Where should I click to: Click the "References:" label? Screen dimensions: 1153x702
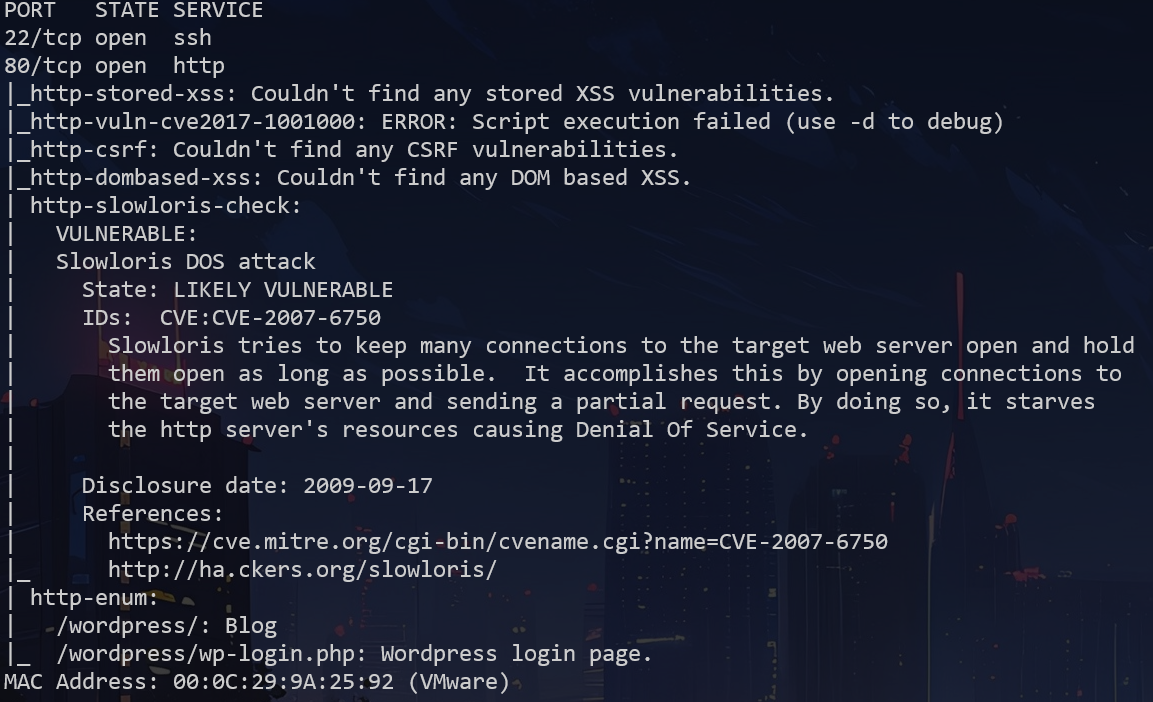pos(152,514)
